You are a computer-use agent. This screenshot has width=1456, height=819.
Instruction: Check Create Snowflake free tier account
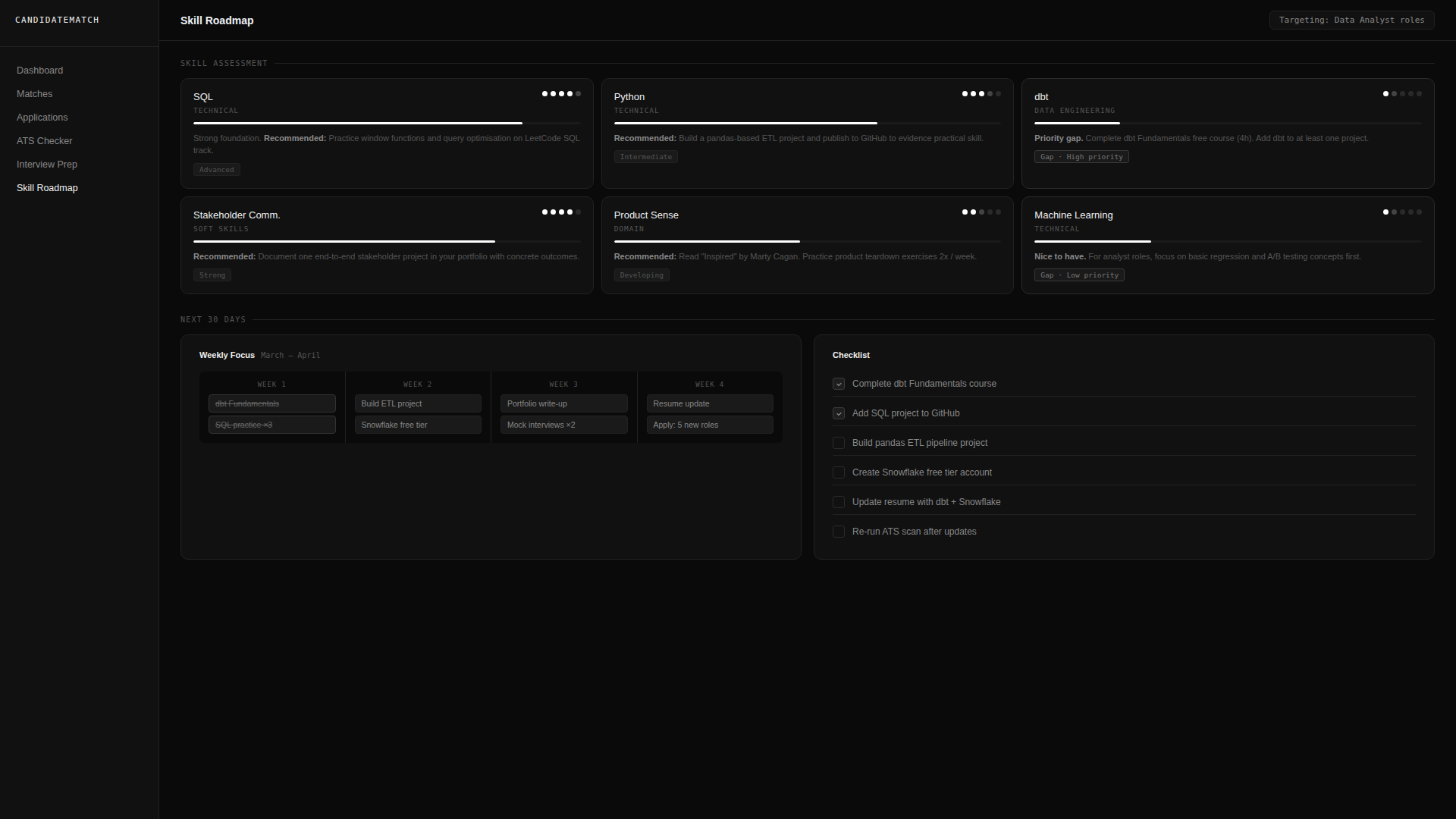coord(839,473)
